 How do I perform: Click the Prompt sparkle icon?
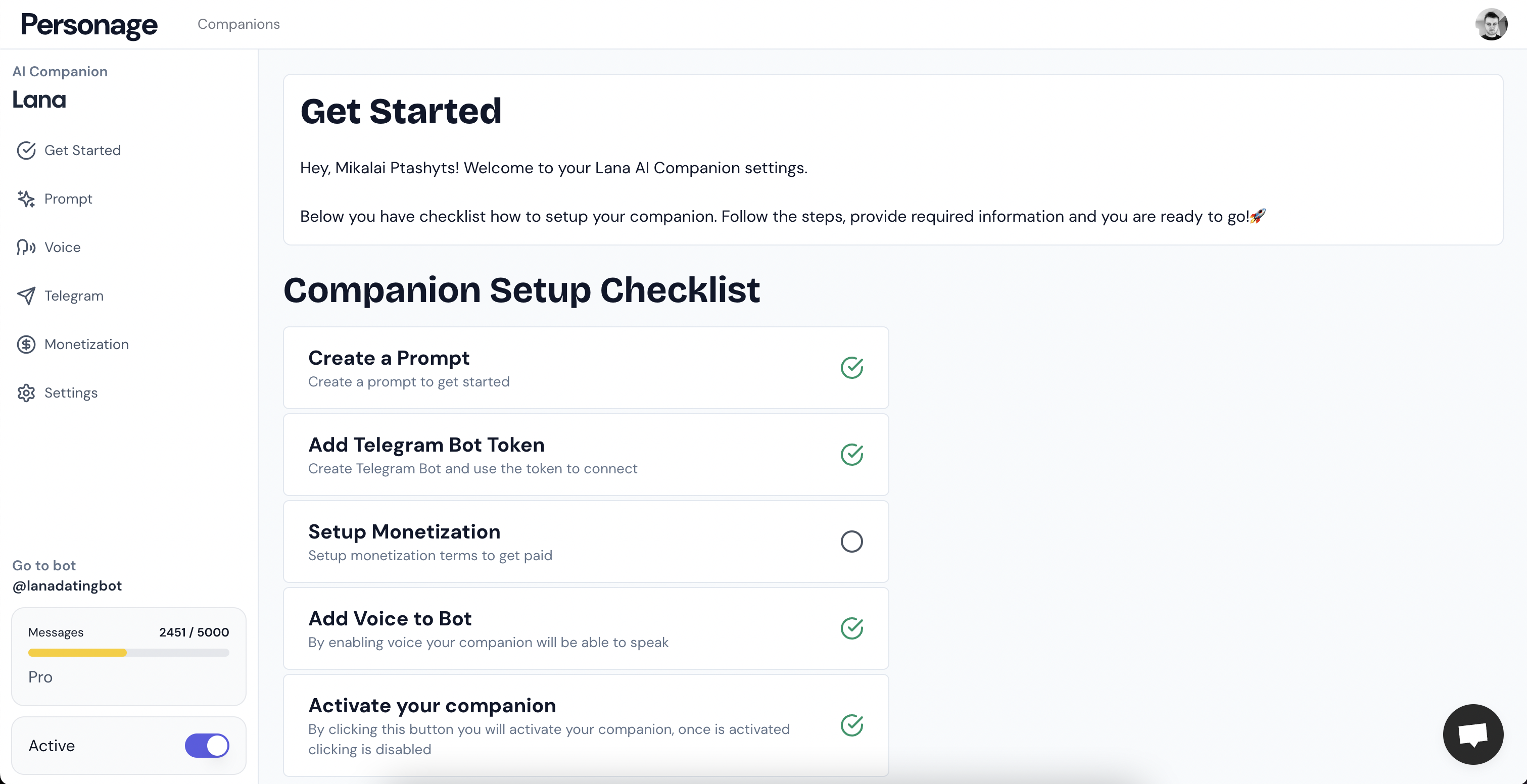coord(26,199)
